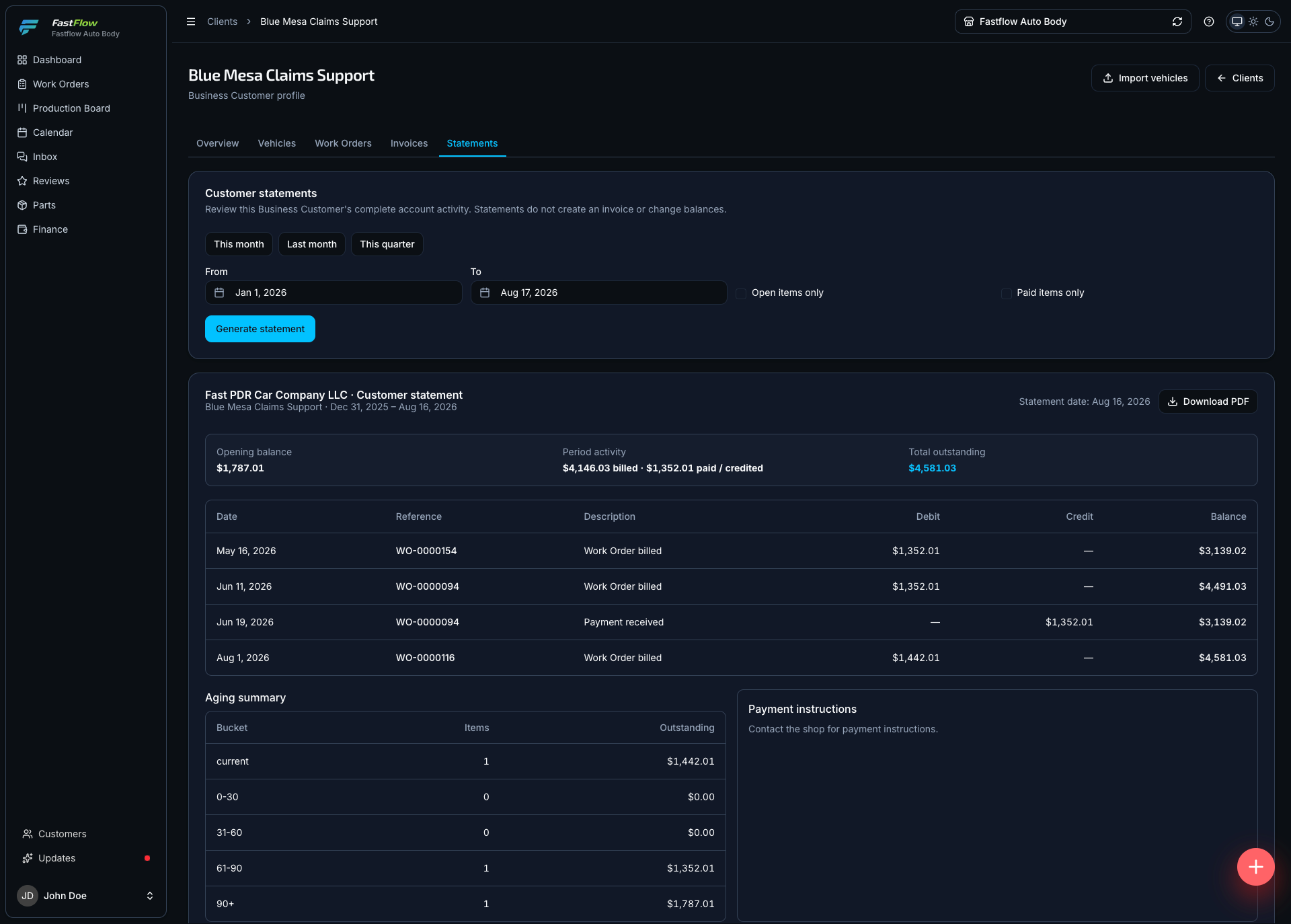
Task: Open the Calendar page
Action: pyautogui.click(x=52, y=132)
